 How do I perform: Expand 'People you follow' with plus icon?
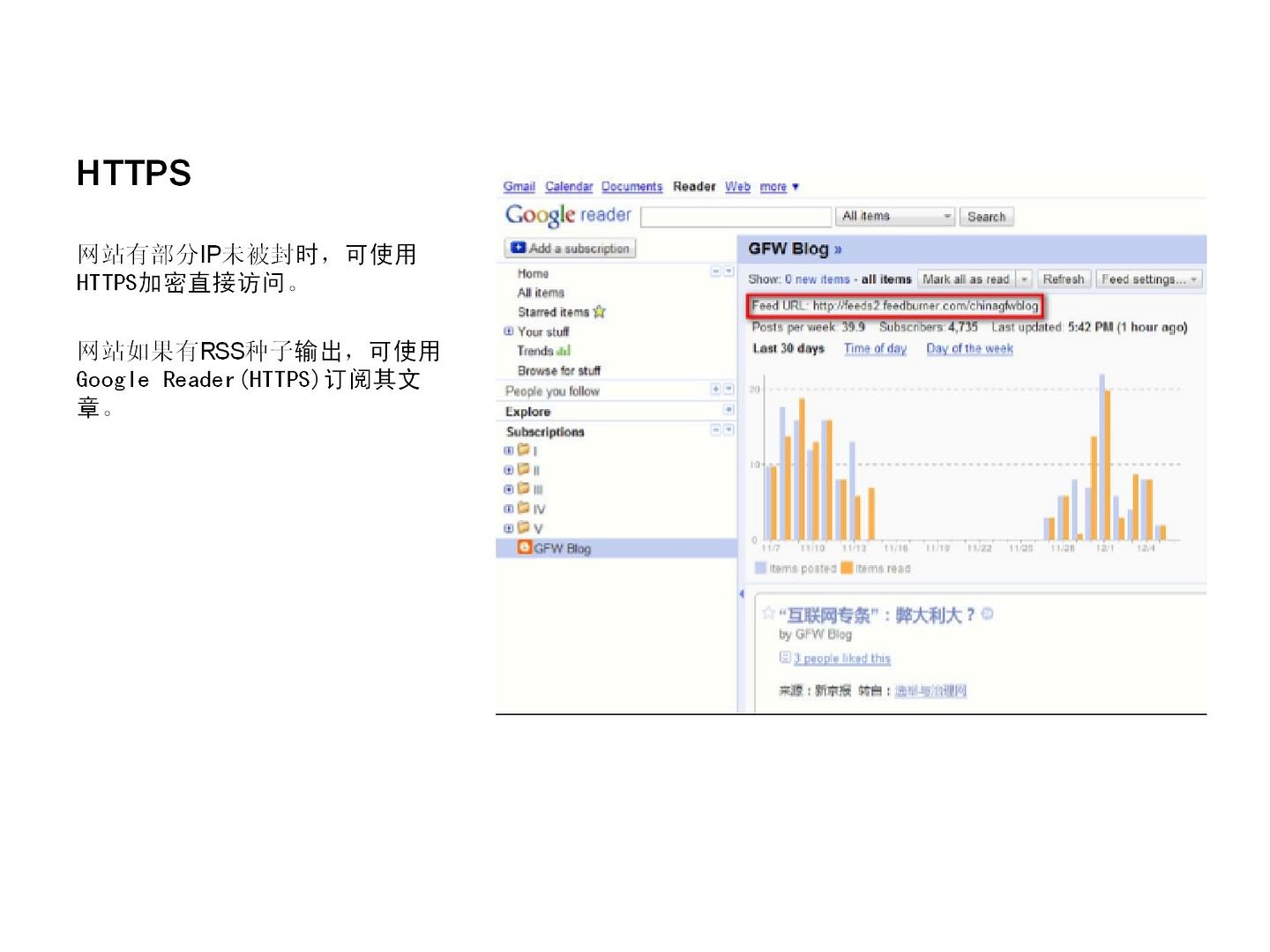point(716,389)
